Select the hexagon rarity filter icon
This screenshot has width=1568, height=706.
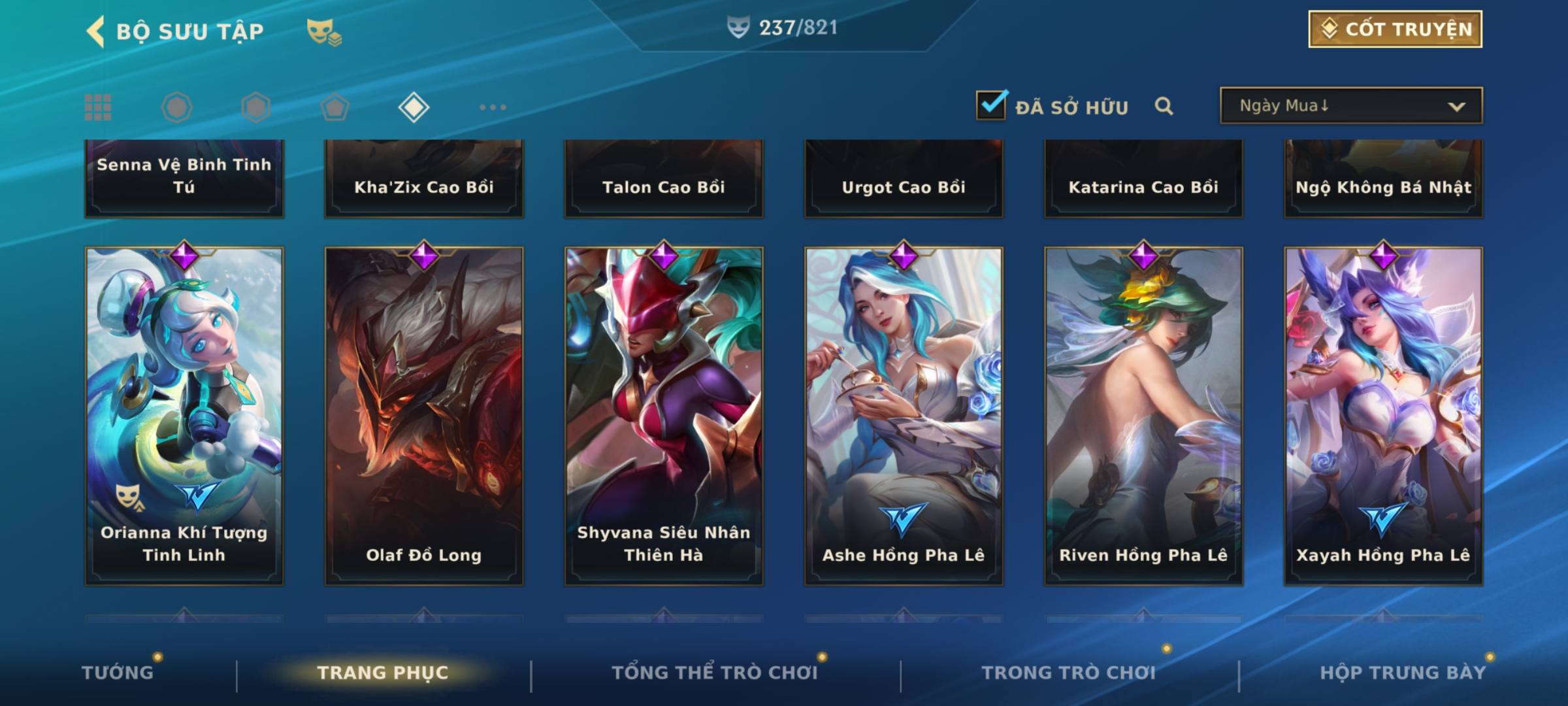click(255, 107)
